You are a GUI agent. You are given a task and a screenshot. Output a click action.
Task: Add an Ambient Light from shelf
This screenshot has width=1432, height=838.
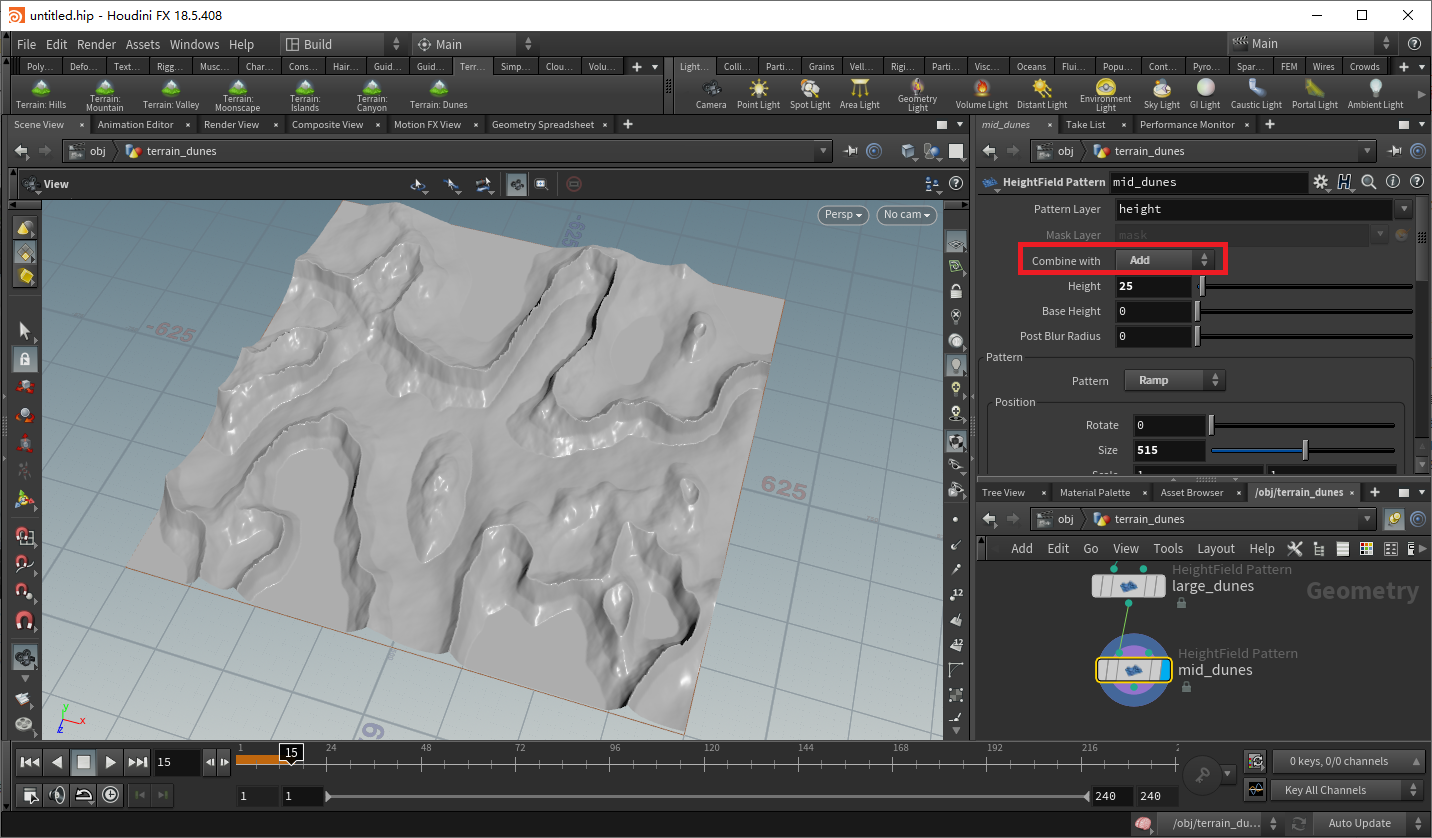tap(1375, 96)
